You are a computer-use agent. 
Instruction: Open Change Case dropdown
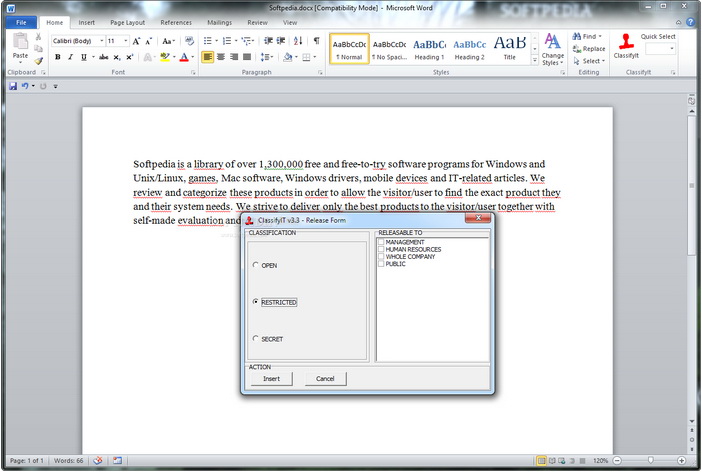168,41
